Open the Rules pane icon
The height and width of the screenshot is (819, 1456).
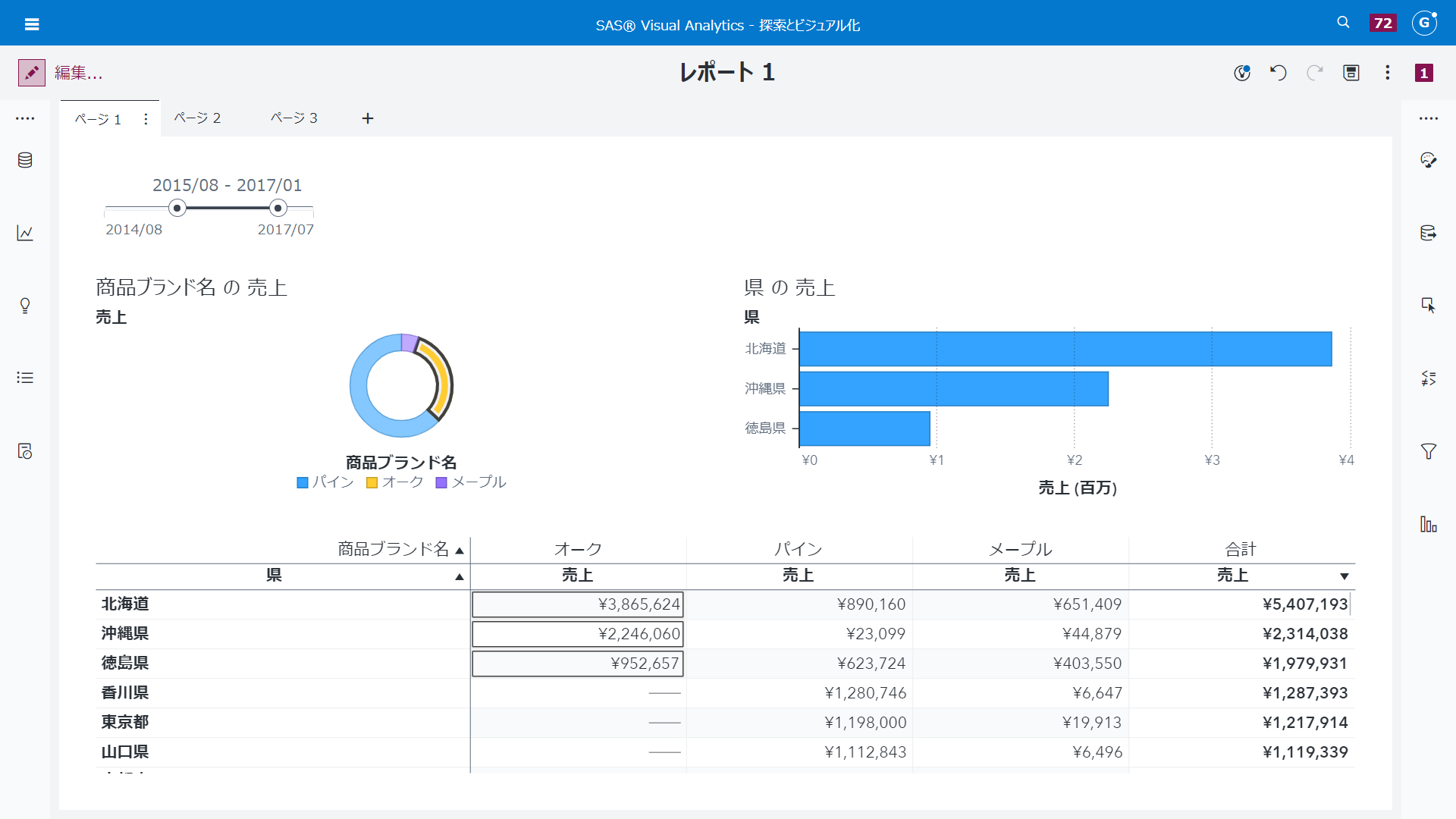click(x=1429, y=378)
